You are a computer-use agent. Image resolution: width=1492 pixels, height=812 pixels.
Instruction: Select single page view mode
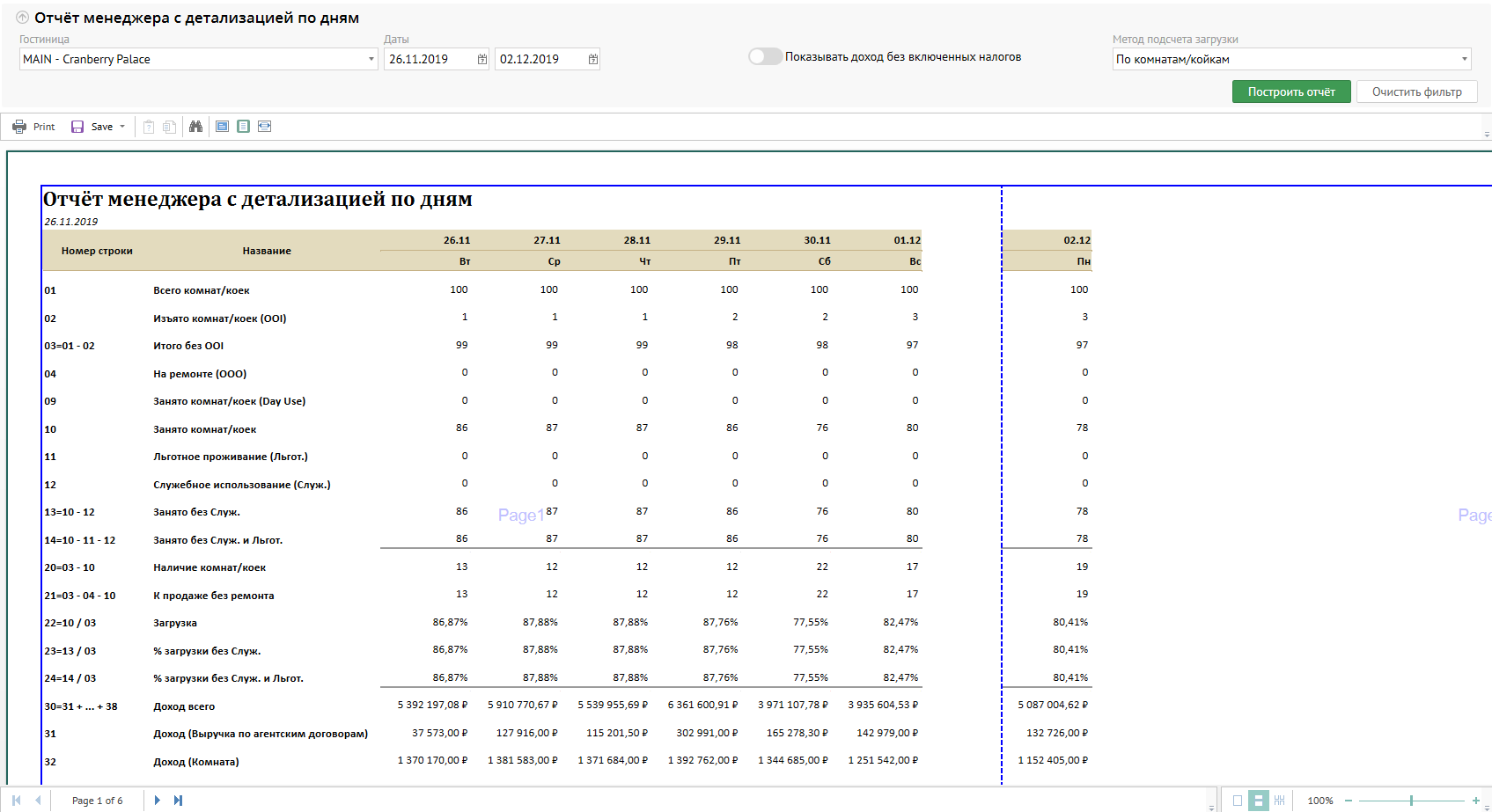pos(1238,800)
